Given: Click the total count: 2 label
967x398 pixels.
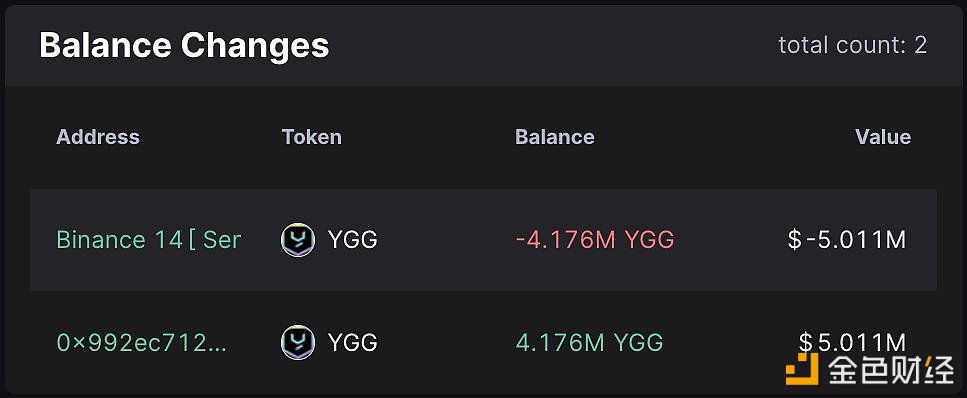Looking at the screenshot, I should click(x=852, y=45).
